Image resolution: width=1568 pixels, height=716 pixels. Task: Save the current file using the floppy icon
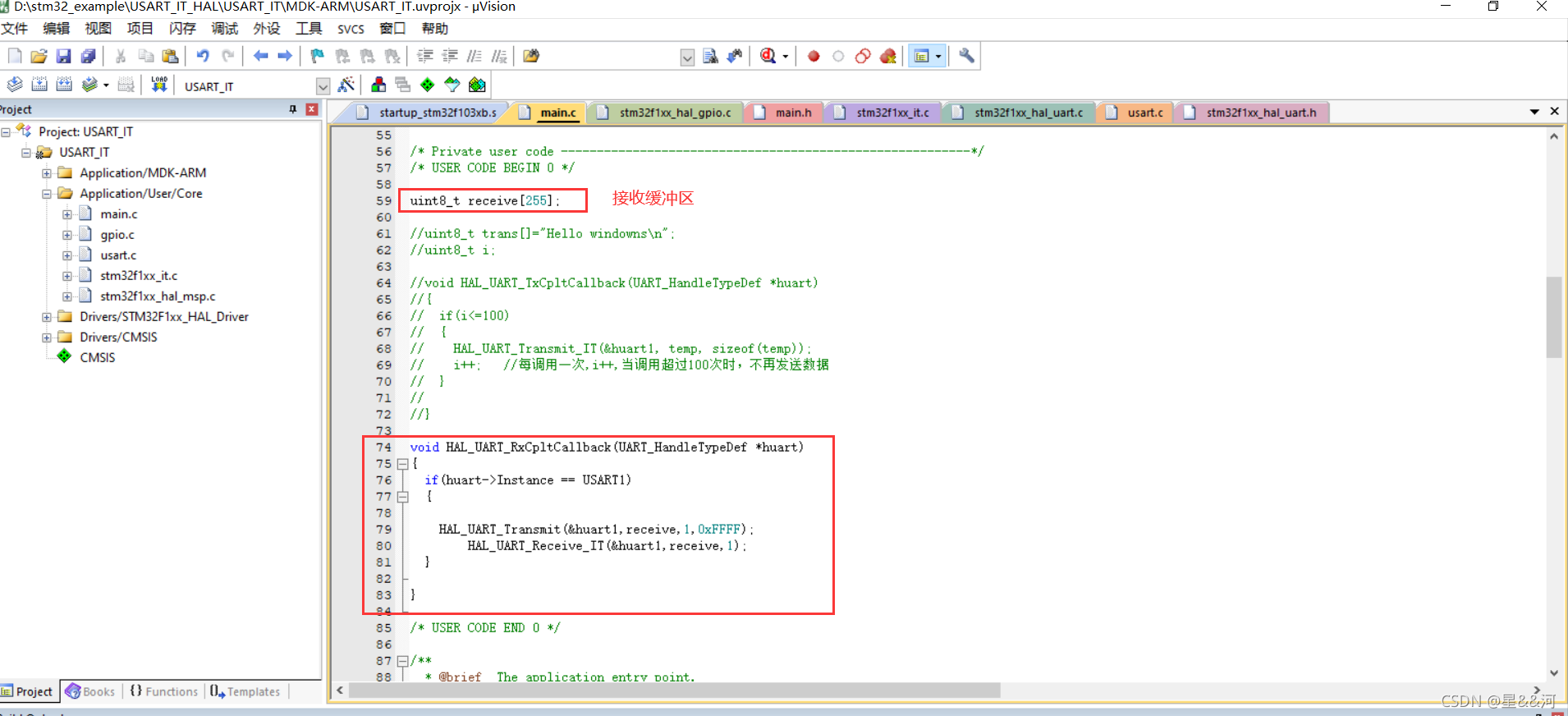click(63, 56)
